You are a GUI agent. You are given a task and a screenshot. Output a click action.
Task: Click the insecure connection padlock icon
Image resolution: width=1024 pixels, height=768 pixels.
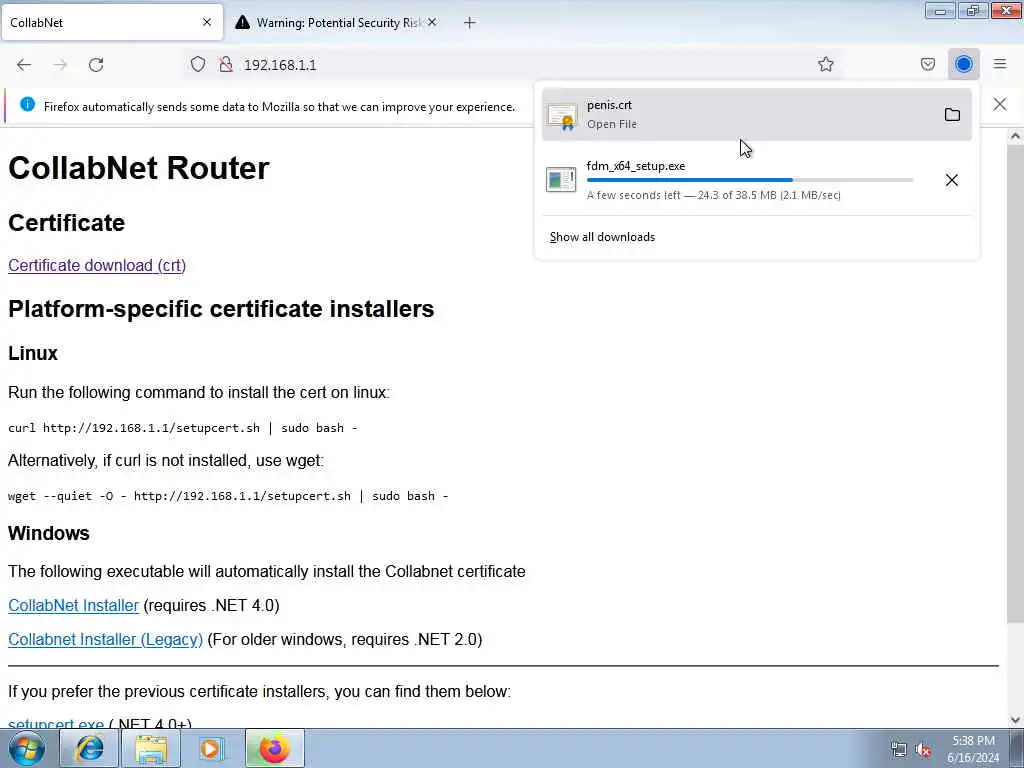(226, 64)
